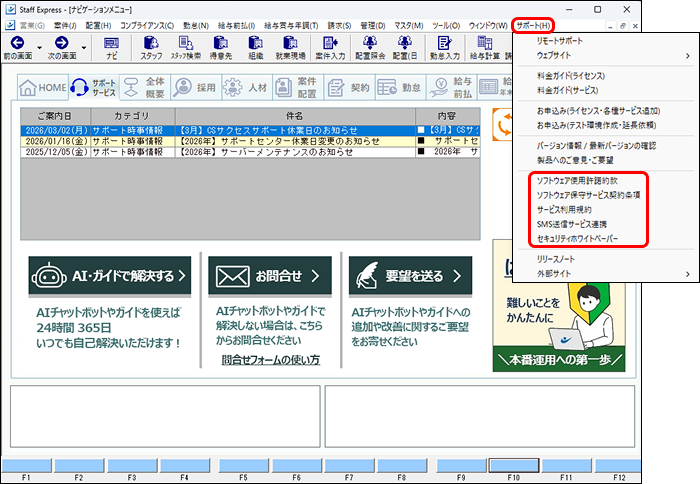Open リリースノート menu entry
The image size is (700, 484).
pos(556,259)
